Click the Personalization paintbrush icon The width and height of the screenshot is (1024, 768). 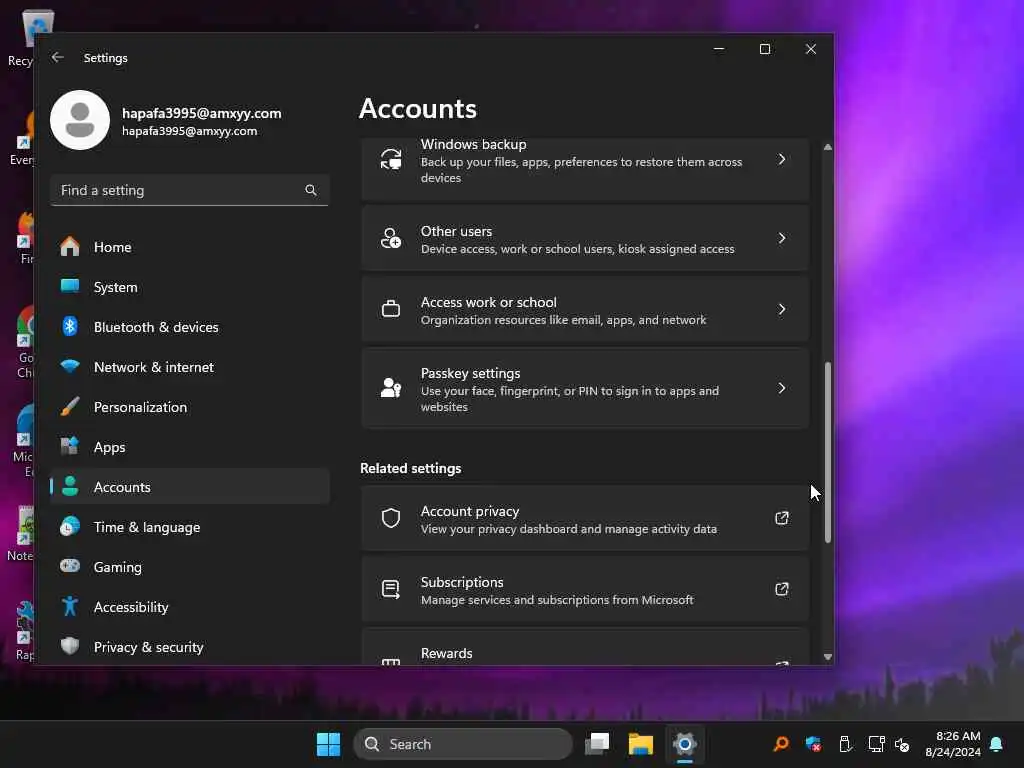pyautogui.click(x=70, y=406)
